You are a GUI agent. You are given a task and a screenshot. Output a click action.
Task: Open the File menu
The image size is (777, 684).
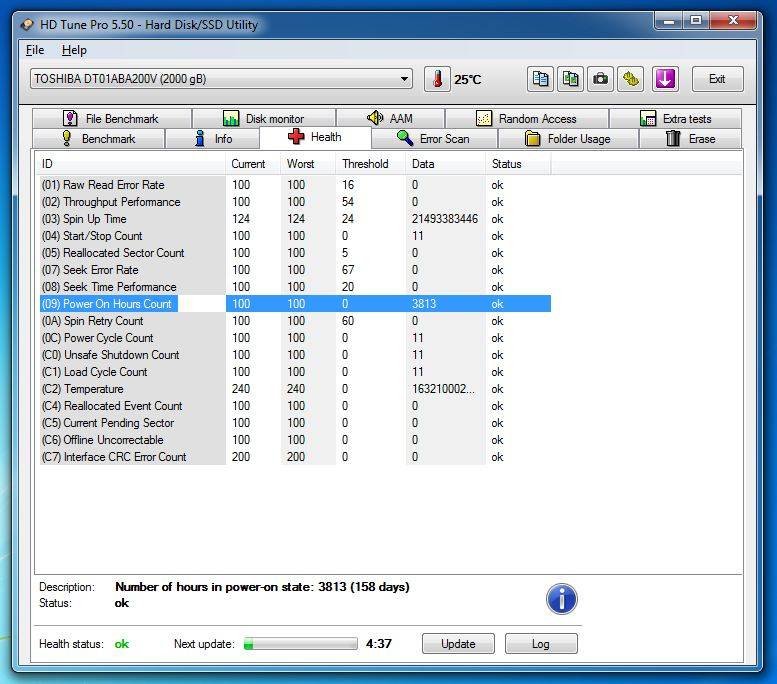pos(35,50)
